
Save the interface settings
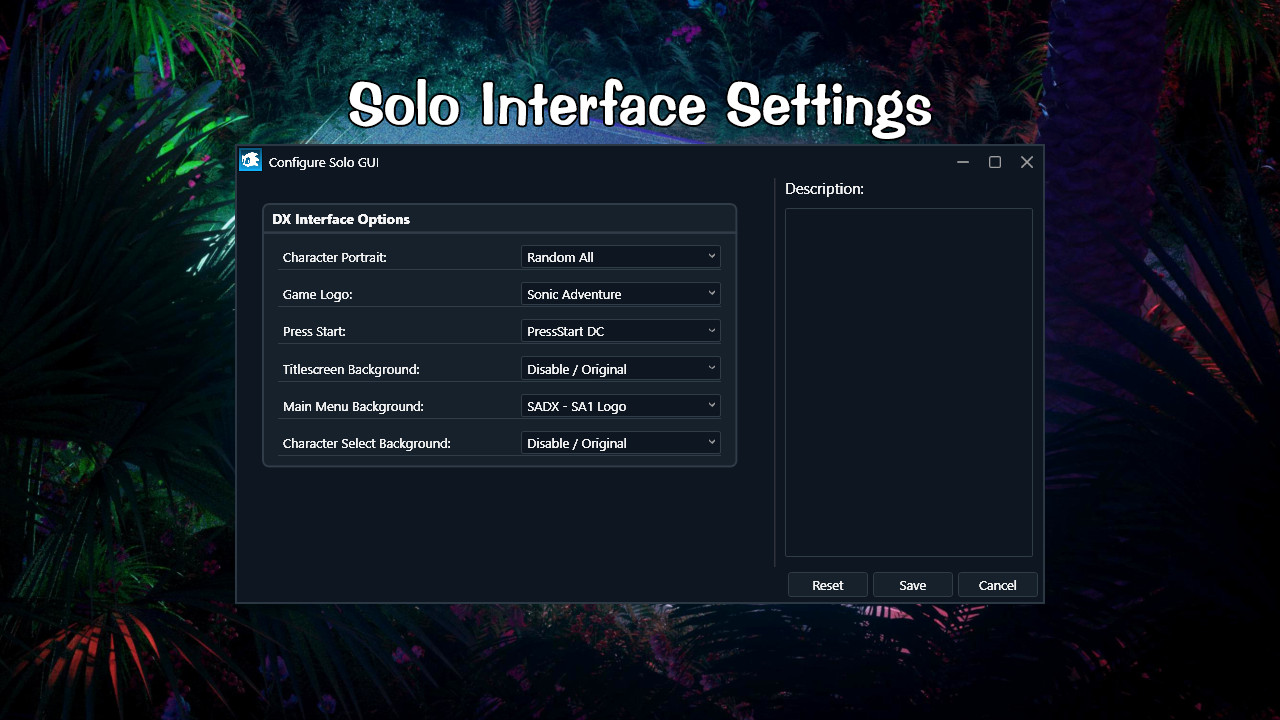tap(912, 584)
